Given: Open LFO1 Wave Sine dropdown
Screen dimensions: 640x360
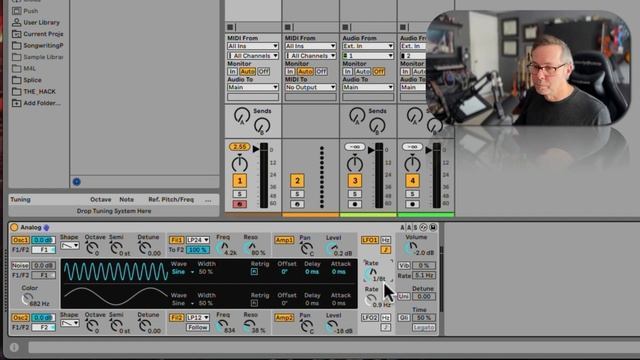Looking at the screenshot, I should pos(182,272).
